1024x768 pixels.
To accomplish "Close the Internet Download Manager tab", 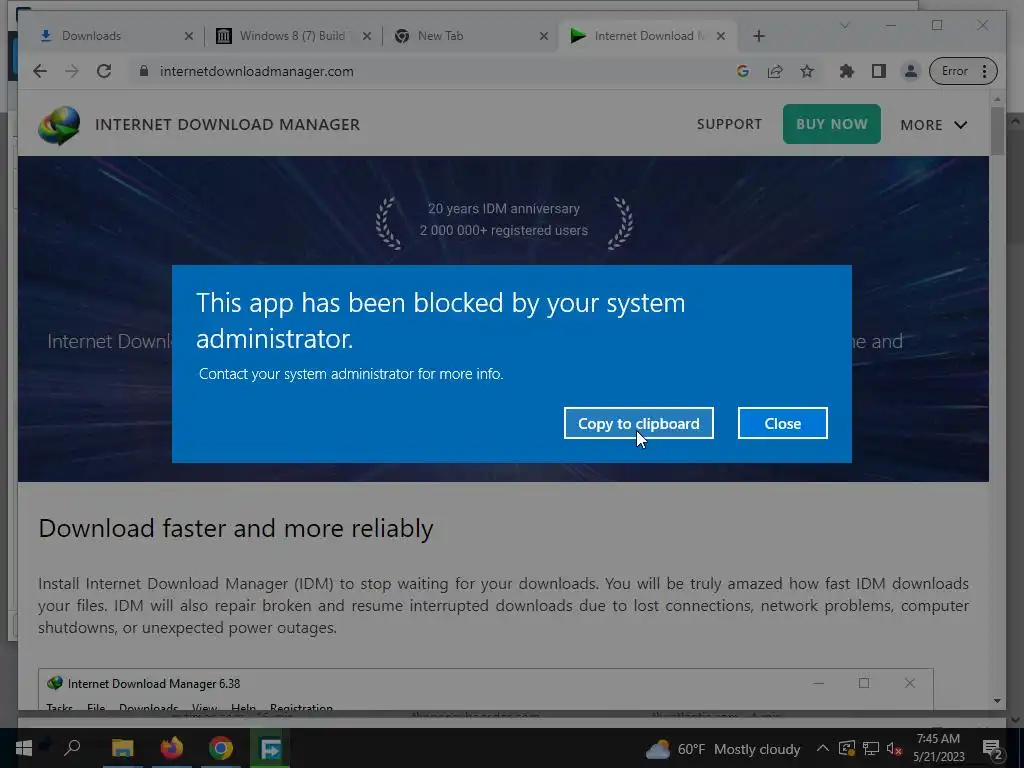I will [x=721, y=36].
